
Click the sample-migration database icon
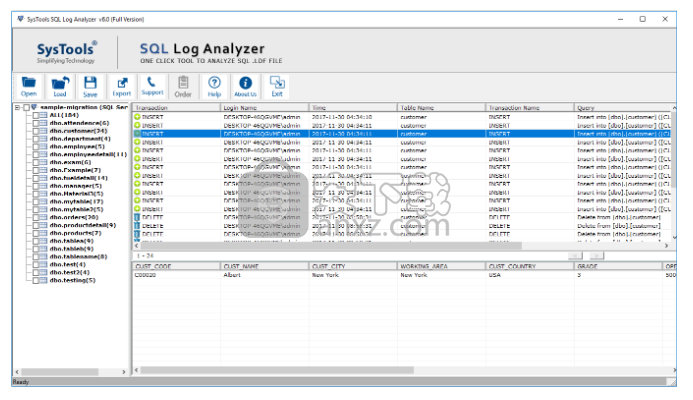coord(34,107)
